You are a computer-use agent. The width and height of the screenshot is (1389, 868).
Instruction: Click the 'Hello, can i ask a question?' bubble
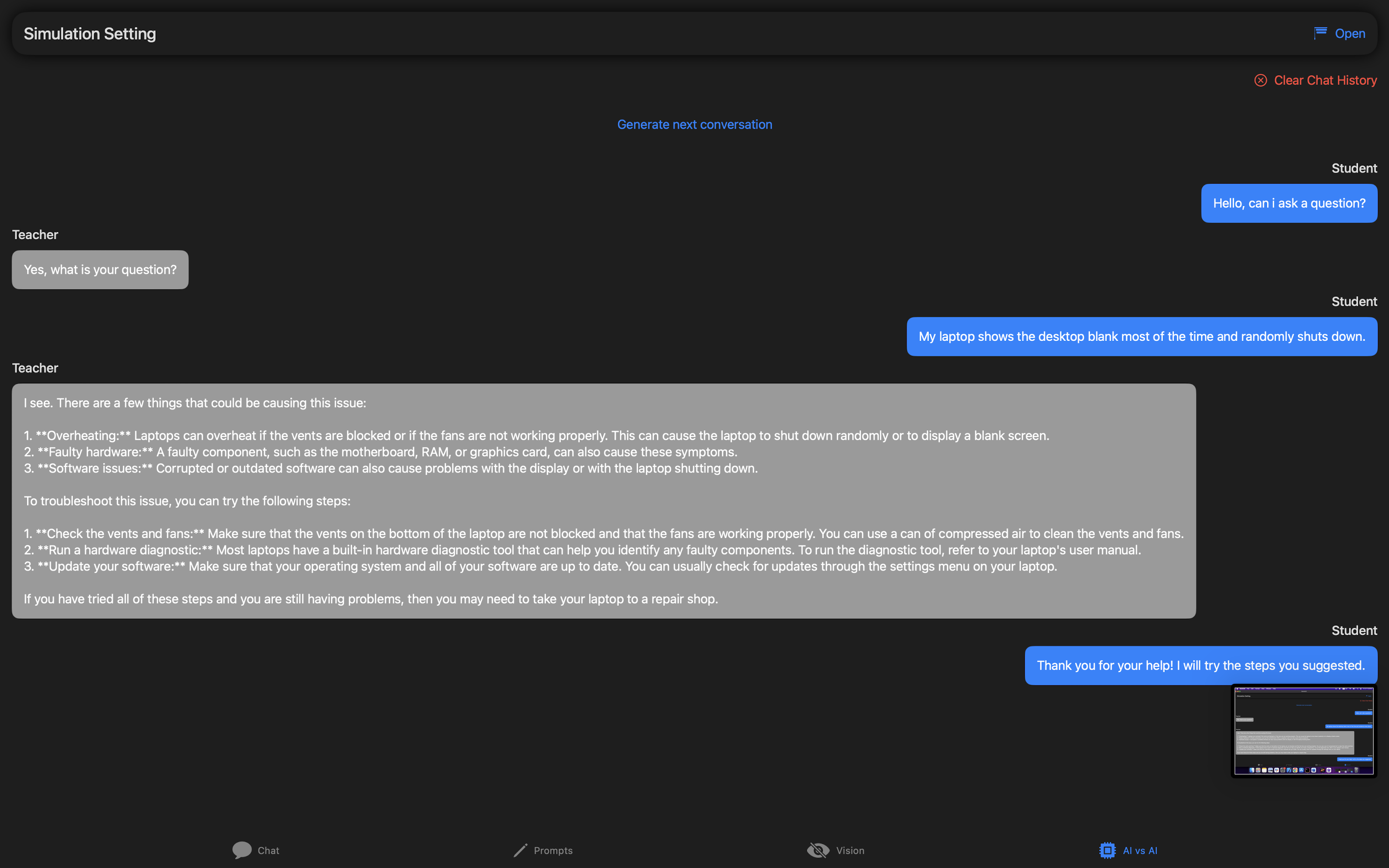pos(1289,203)
